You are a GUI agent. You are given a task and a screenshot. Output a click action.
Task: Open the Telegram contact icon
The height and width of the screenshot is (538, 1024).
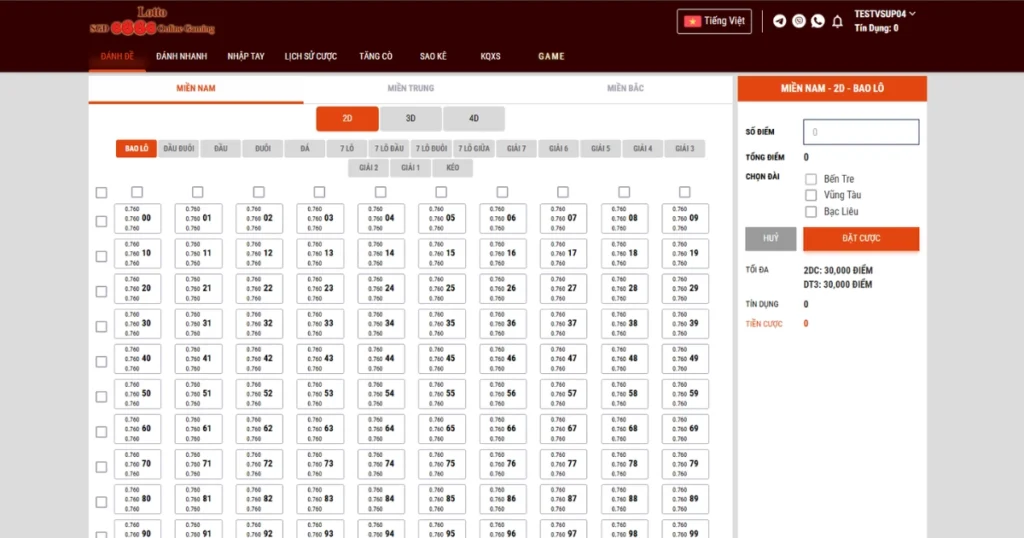click(779, 21)
